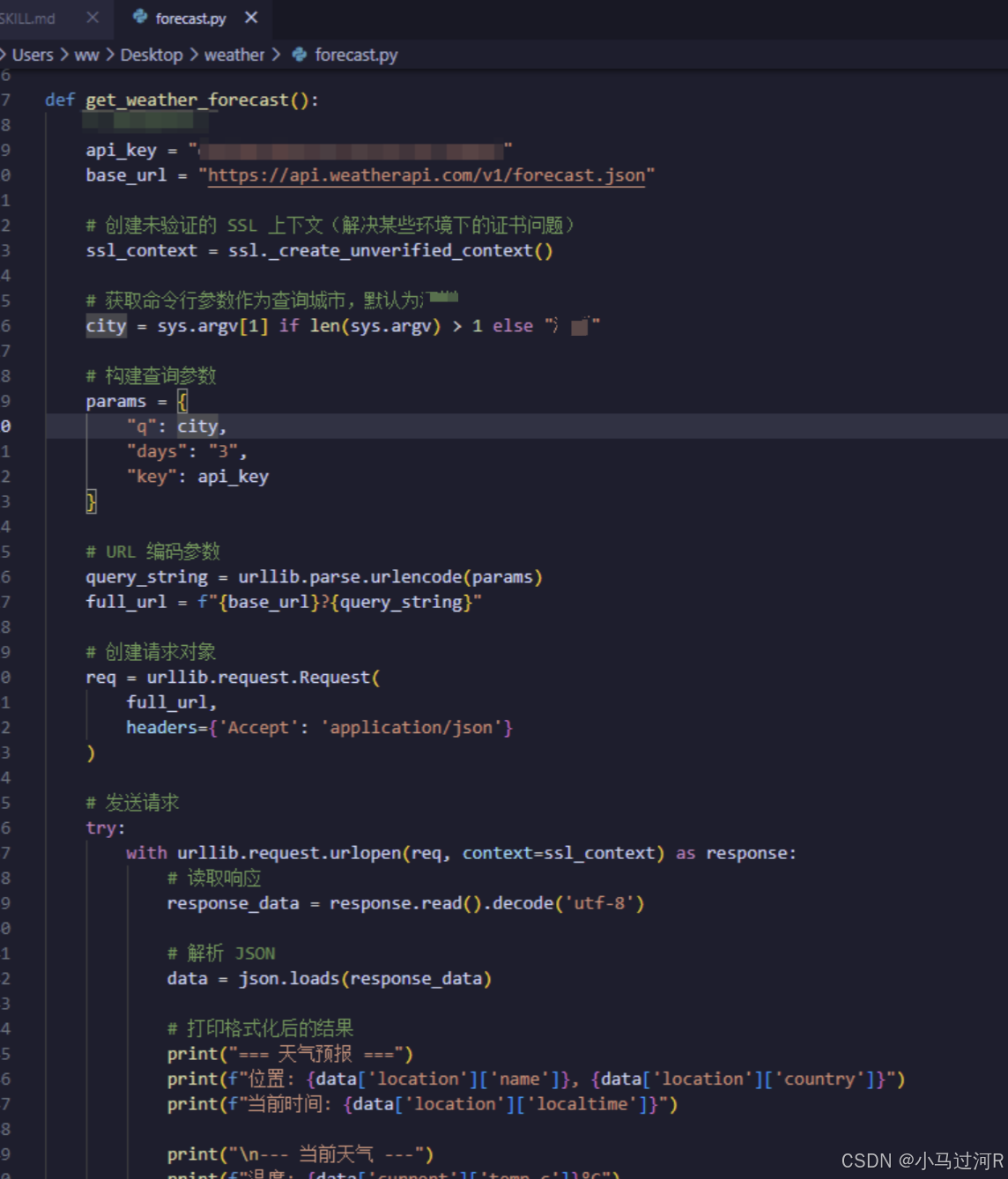Click the full_url f-string assignment line
This screenshot has height=1179, width=1008.
[284, 602]
